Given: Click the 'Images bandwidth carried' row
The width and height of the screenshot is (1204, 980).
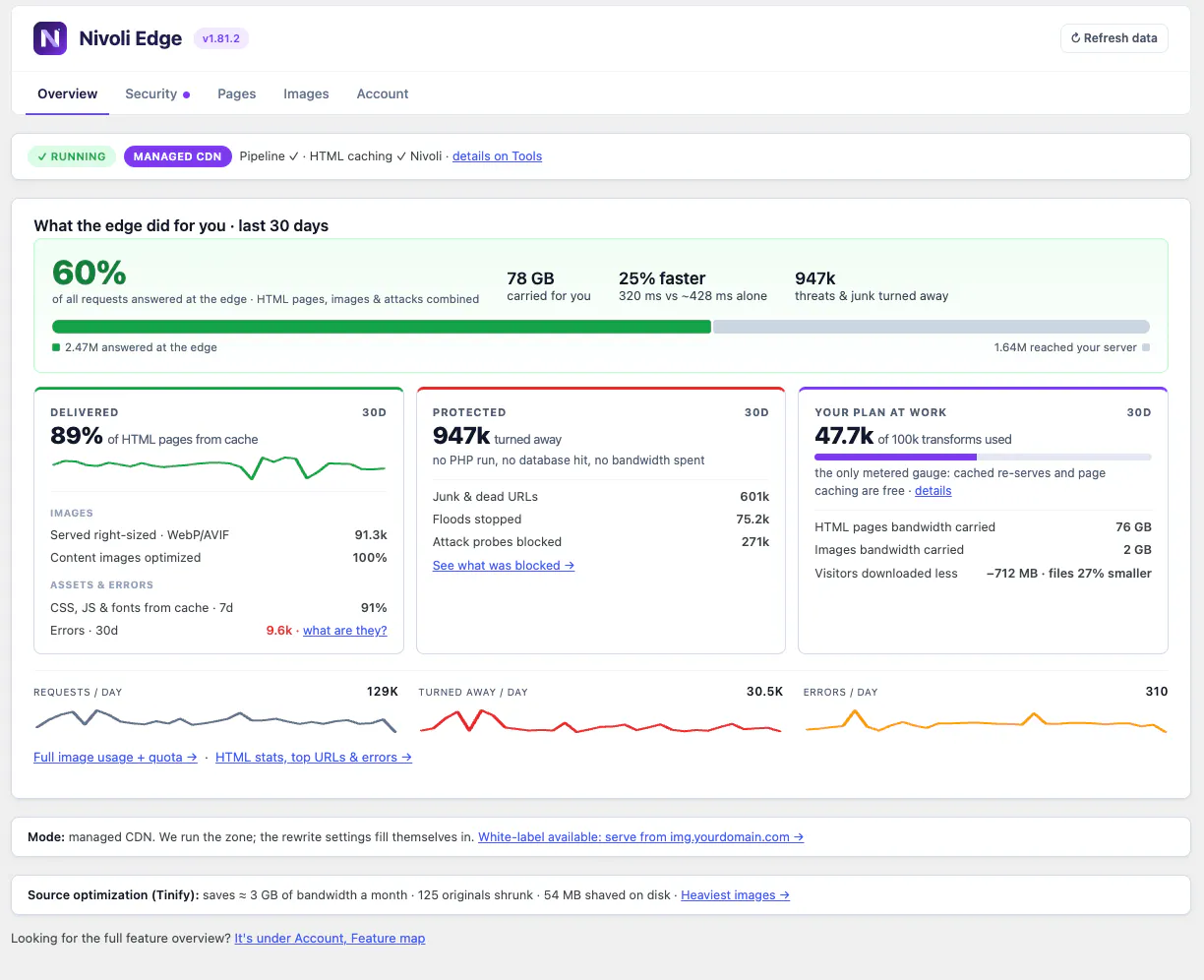Looking at the screenshot, I should pos(983,550).
